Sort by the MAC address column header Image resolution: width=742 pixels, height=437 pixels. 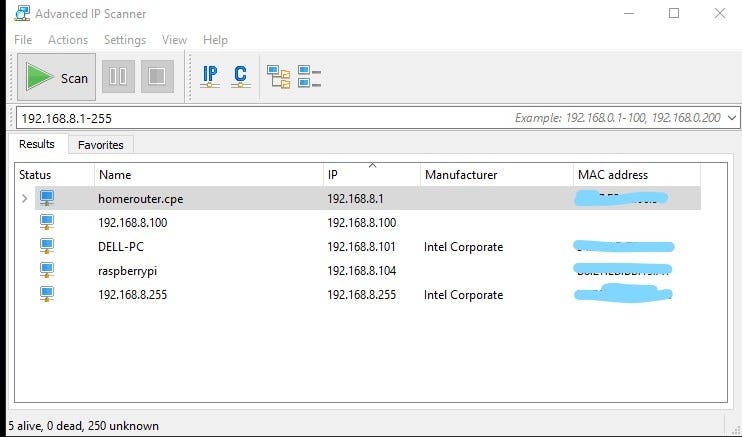[x=637, y=175]
